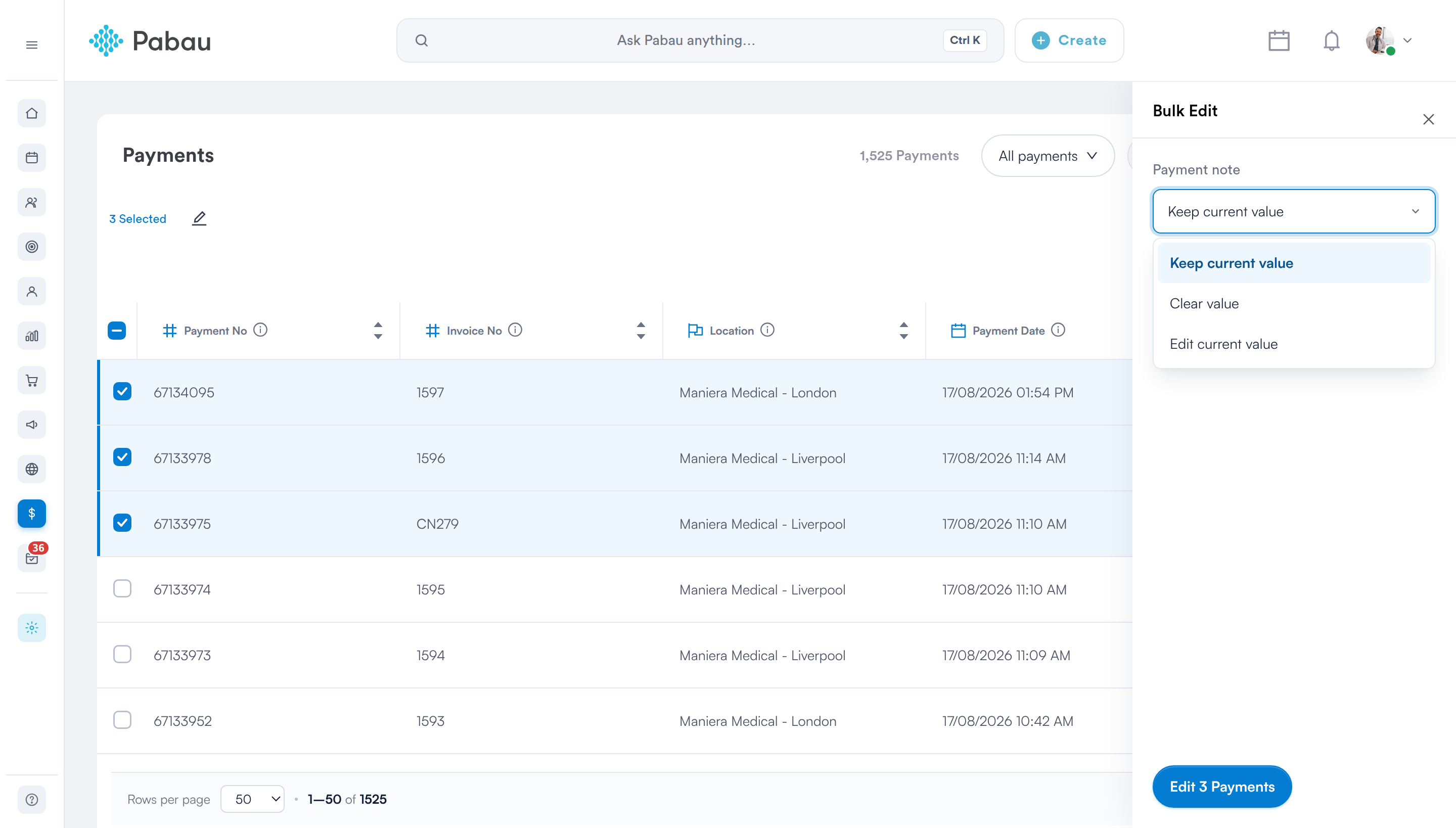
Task: Click the tasks icon with 36 badge
Action: tap(32, 558)
